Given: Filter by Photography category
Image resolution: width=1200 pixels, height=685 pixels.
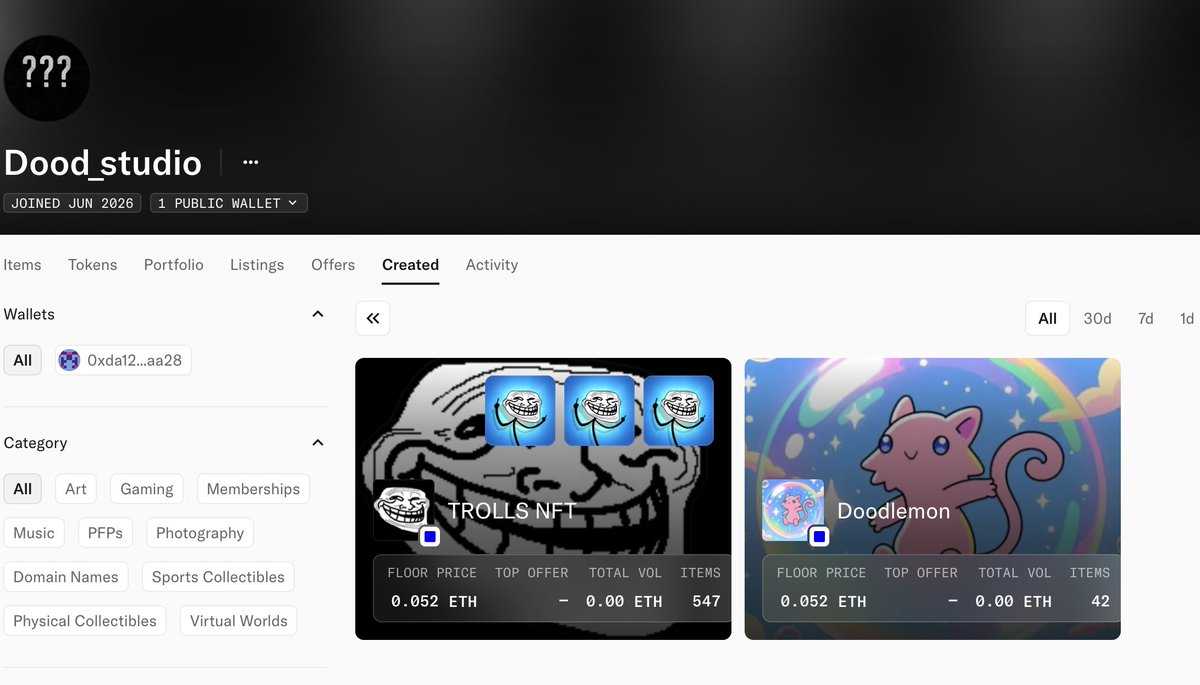Looking at the screenshot, I should click(200, 533).
